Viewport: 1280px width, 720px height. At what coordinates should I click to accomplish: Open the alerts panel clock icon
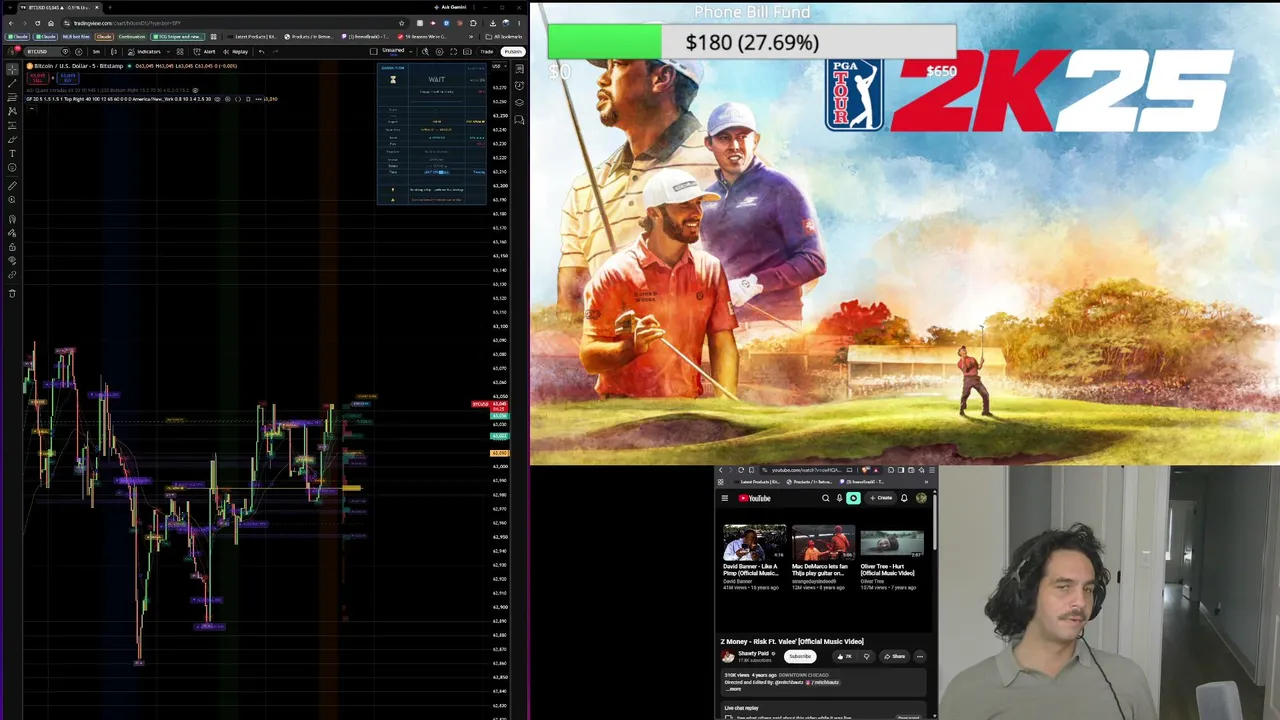[520, 85]
